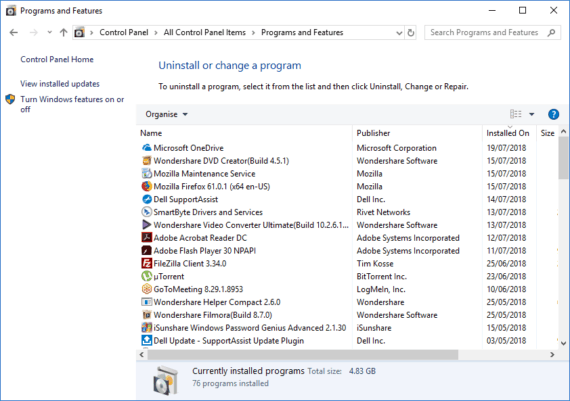Click the Wondershare Helper Compact icon
This screenshot has width=570, height=401.
[146, 302]
